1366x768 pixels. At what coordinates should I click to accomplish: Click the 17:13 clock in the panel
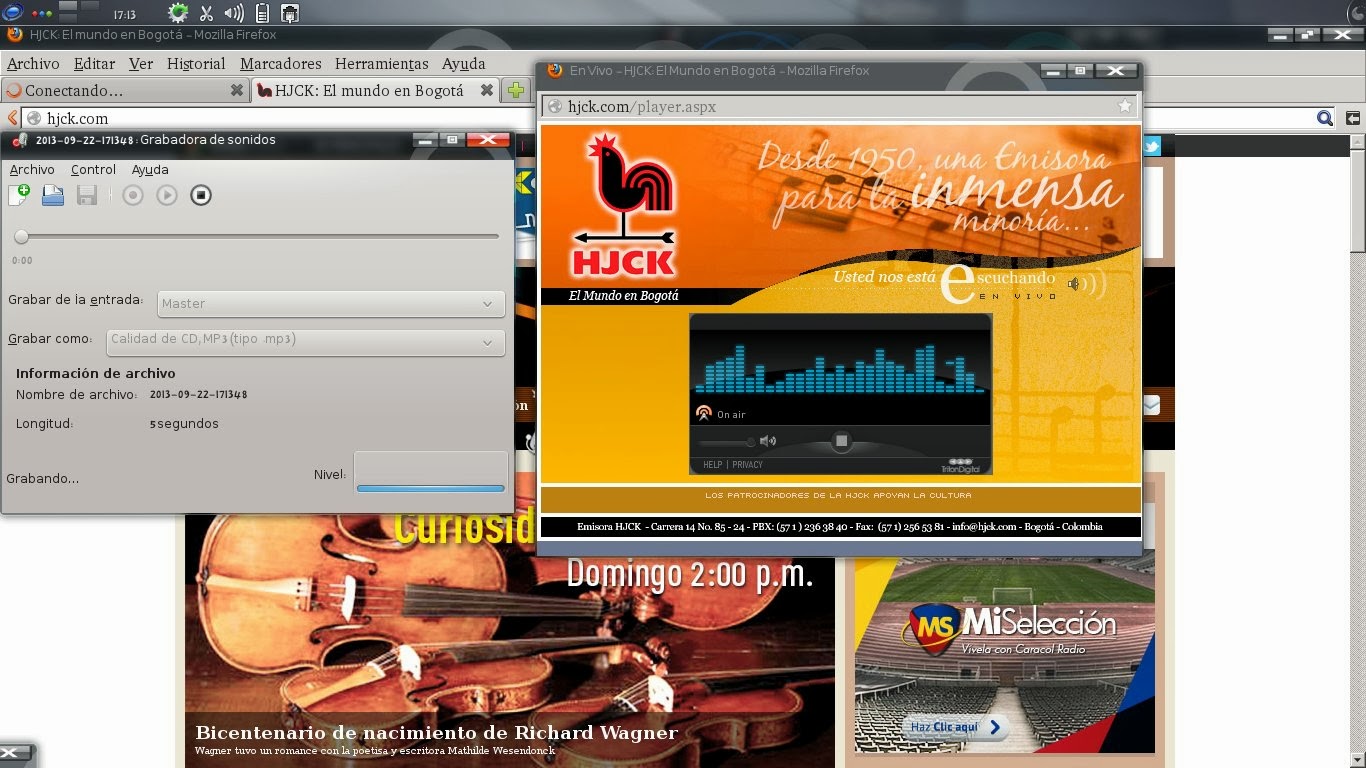tap(124, 15)
